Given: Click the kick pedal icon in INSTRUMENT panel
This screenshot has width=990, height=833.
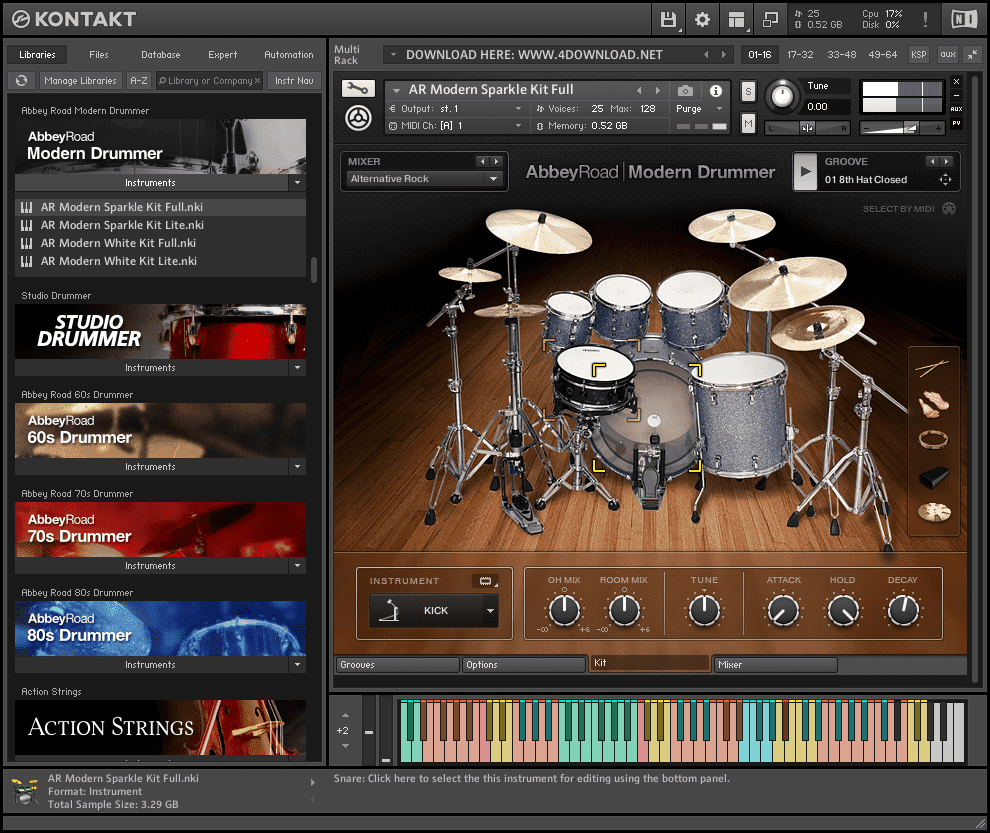Looking at the screenshot, I should coord(389,611).
